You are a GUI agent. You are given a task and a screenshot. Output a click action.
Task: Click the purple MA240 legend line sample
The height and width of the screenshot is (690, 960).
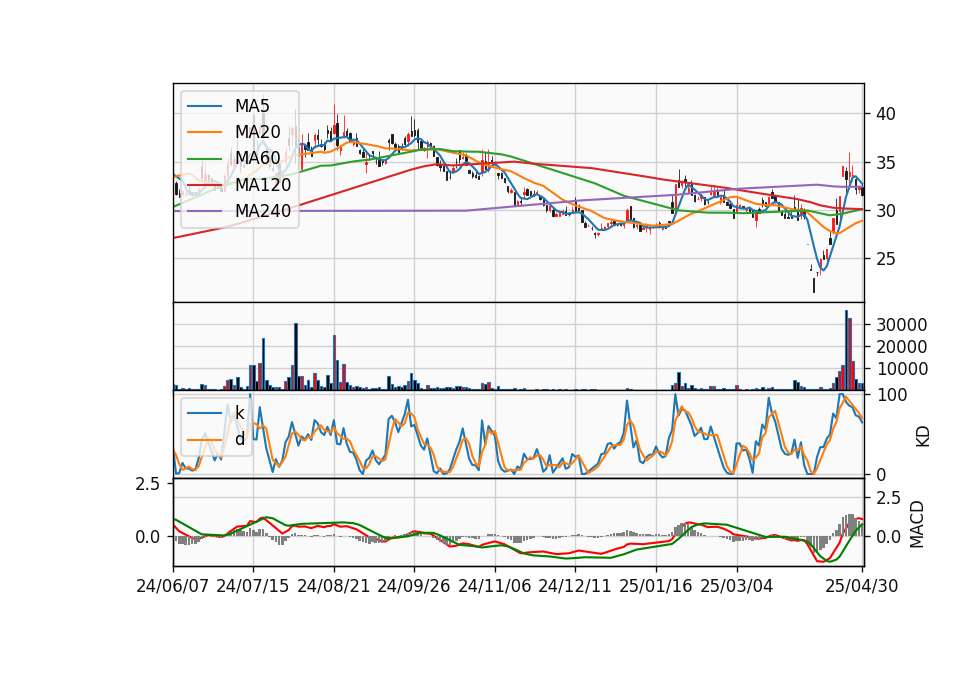(x=204, y=211)
